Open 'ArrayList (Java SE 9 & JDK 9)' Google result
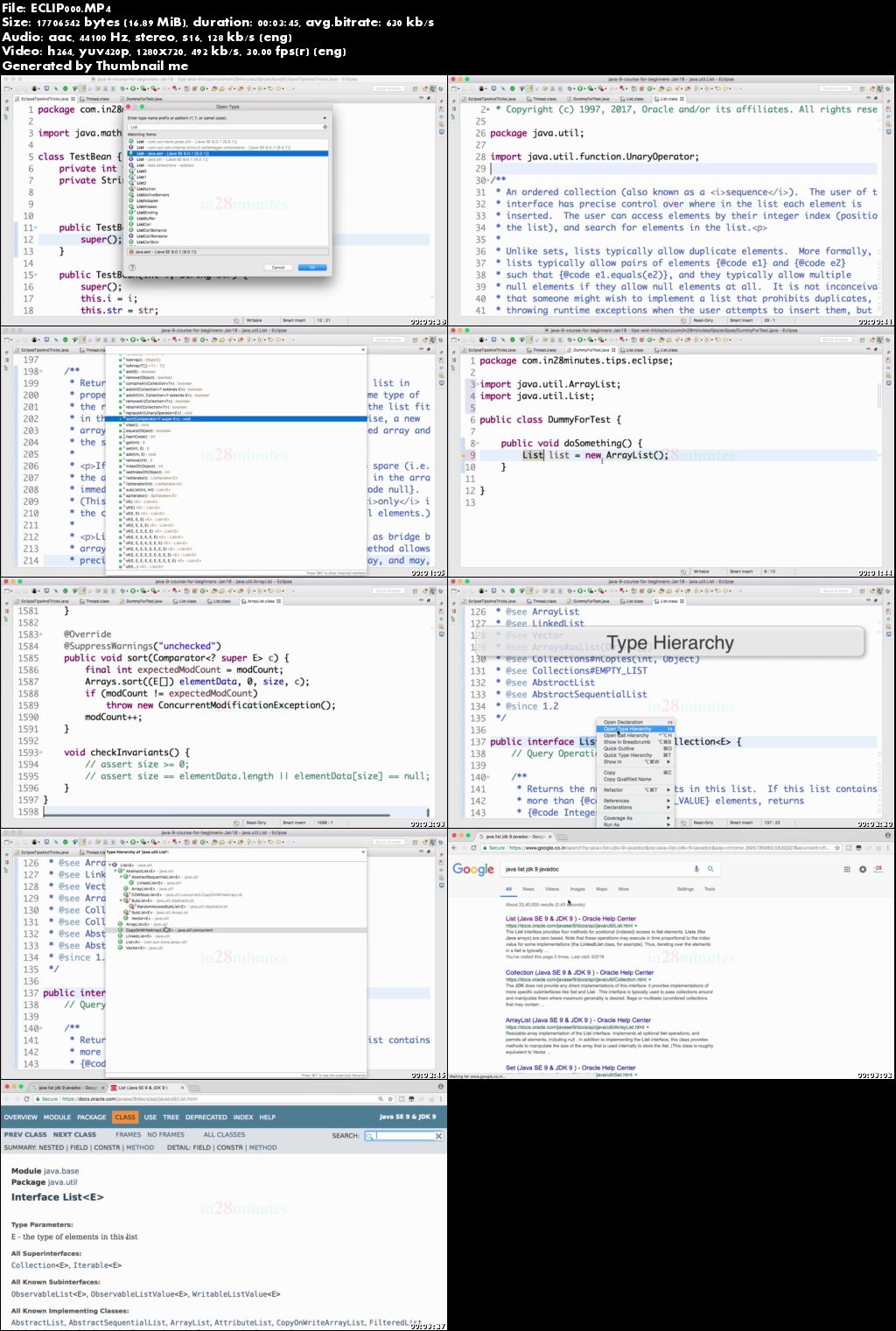 click(578, 1020)
